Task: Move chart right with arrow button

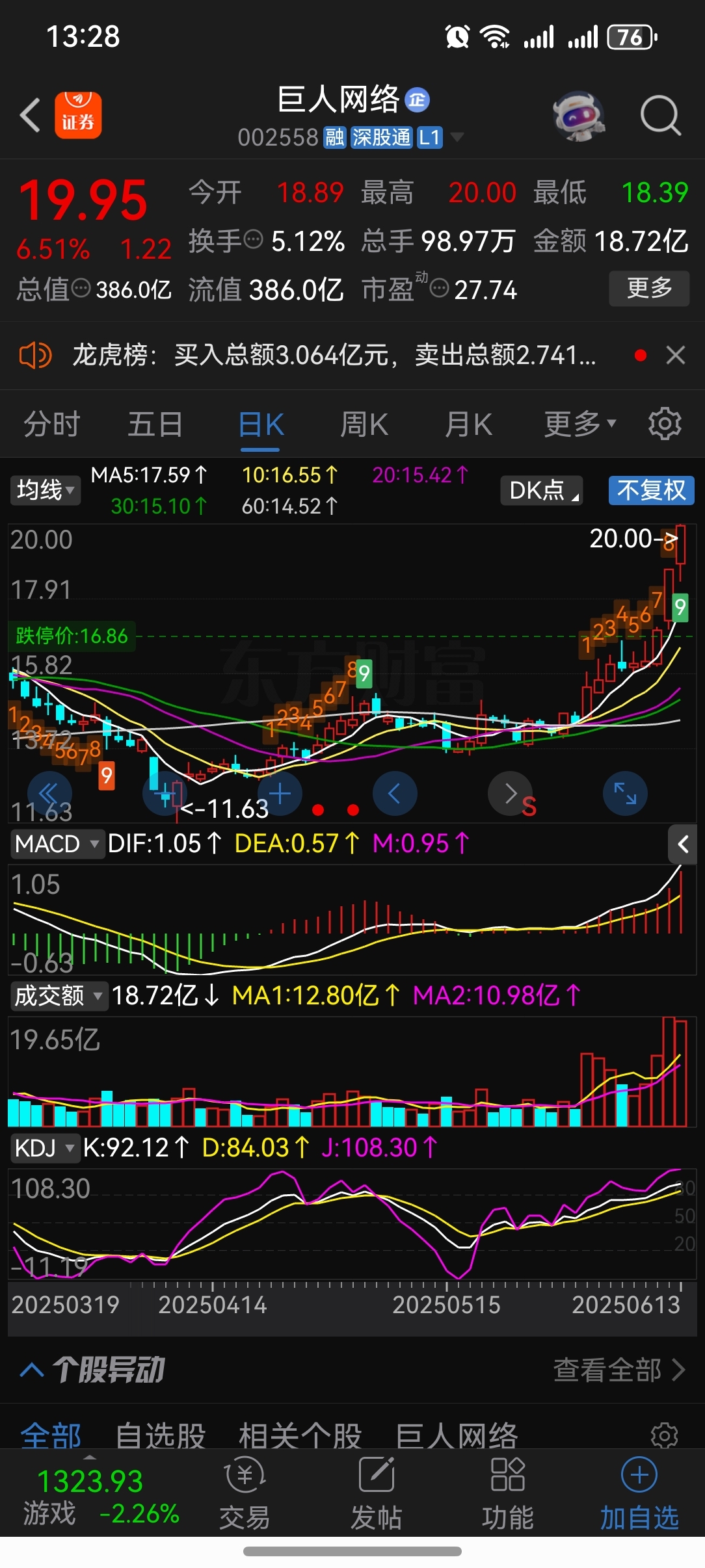Action: [510, 794]
